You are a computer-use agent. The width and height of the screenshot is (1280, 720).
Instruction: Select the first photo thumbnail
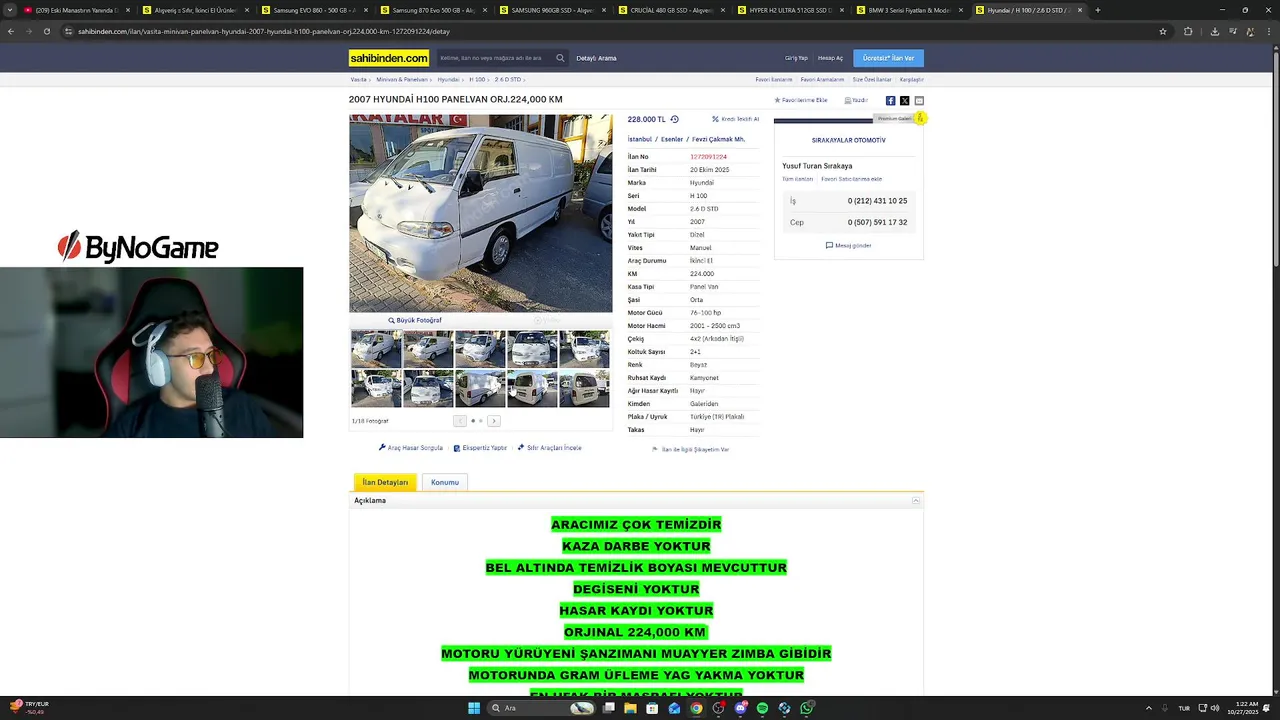click(376, 349)
